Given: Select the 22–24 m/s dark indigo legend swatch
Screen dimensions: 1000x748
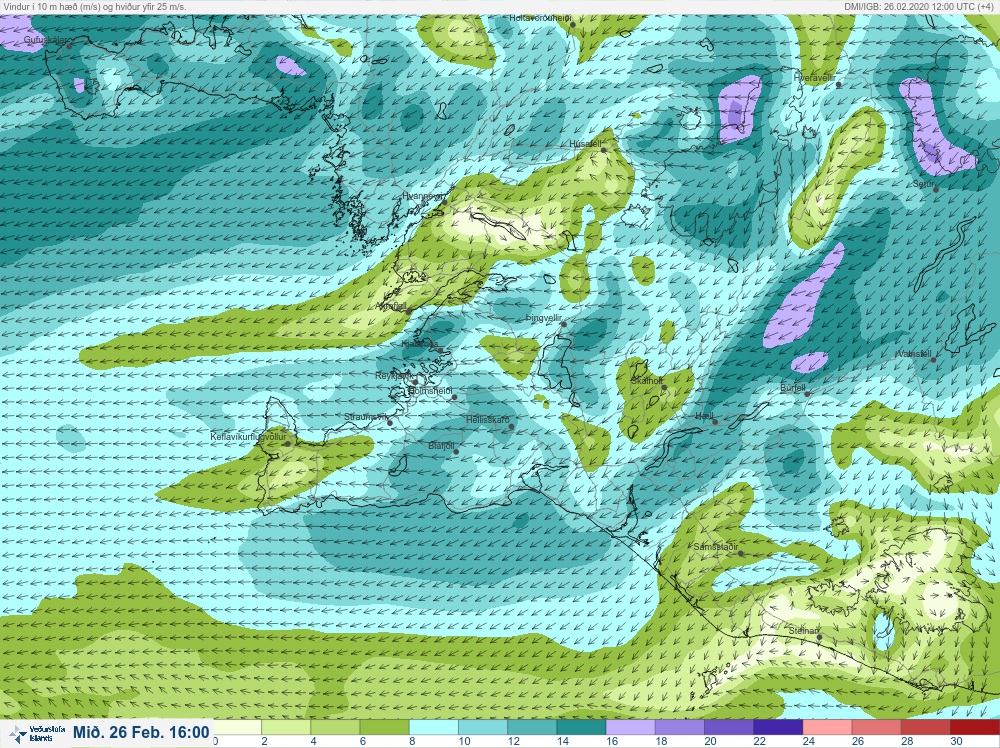Looking at the screenshot, I should [777, 728].
